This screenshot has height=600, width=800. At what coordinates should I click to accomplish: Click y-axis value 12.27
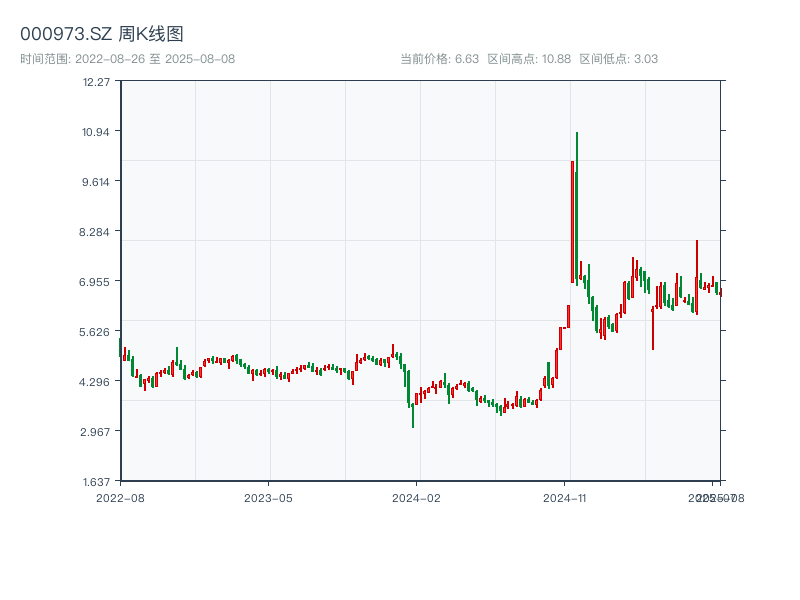96,82
